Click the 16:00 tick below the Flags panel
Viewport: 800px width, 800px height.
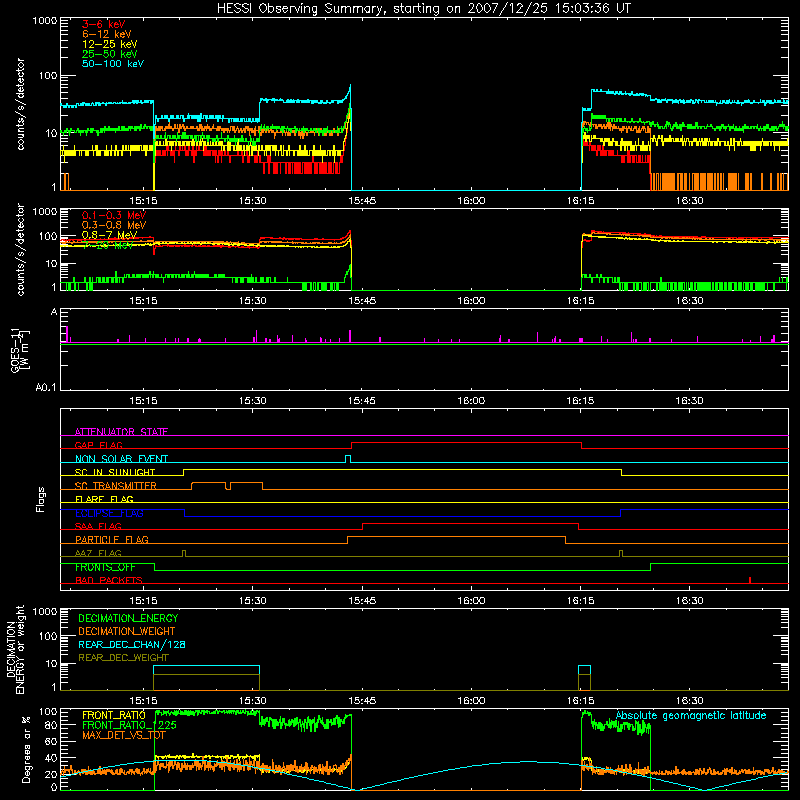click(471, 601)
